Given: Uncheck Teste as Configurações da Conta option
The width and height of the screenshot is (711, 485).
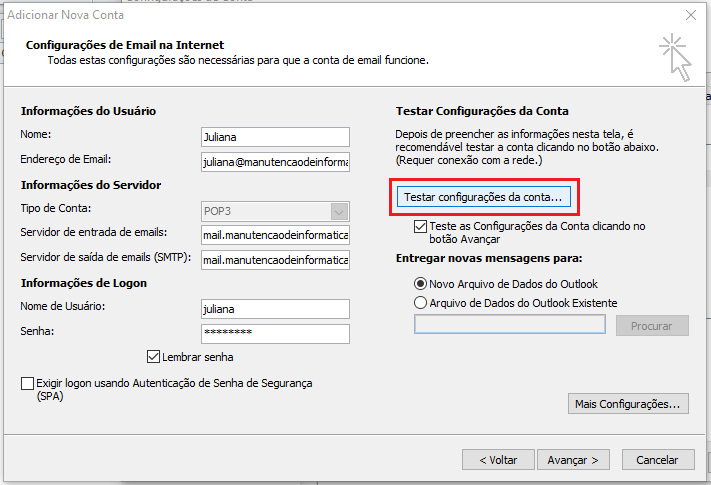Looking at the screenshot, I should coord(420,226).
